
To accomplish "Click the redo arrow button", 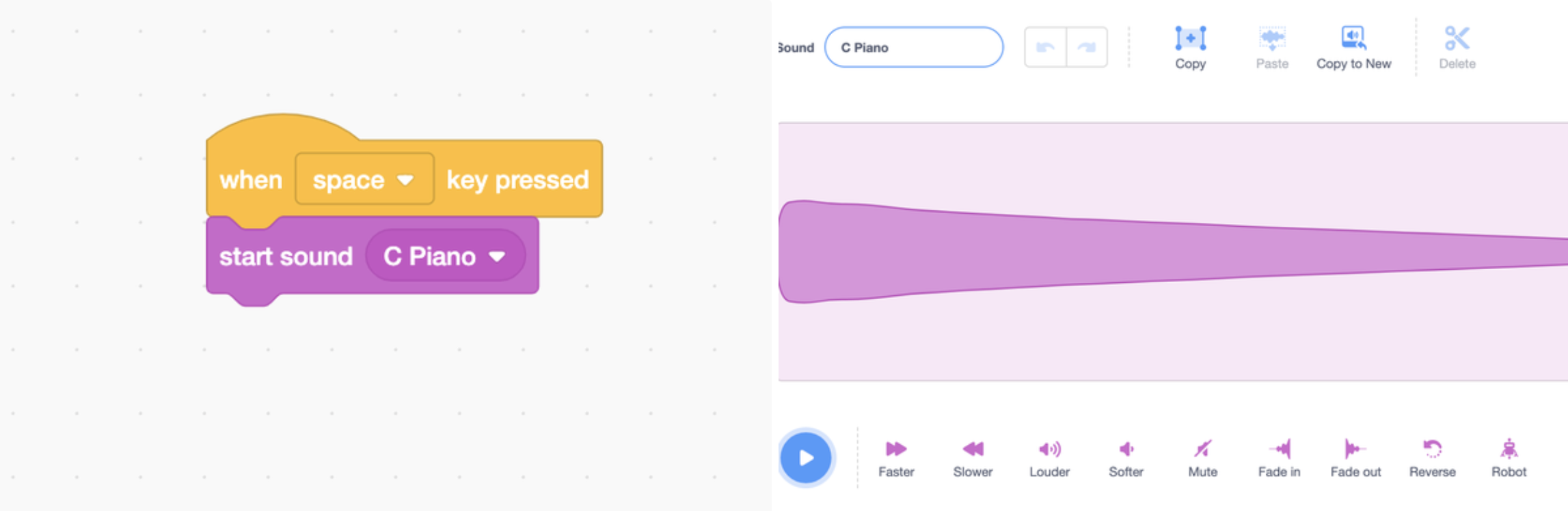I will click(1087, 47).
